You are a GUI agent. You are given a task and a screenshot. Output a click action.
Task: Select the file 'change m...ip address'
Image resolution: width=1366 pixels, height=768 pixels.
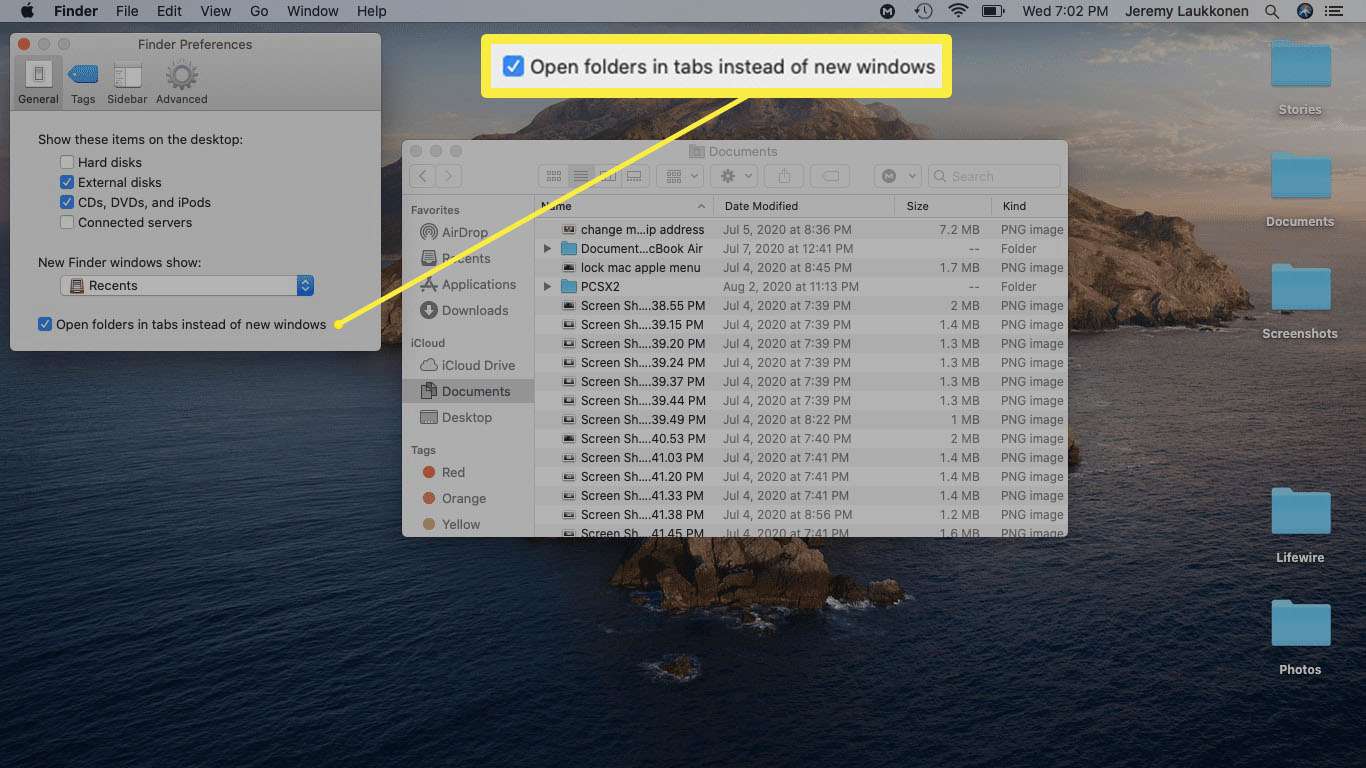click(x=642, y=229)
